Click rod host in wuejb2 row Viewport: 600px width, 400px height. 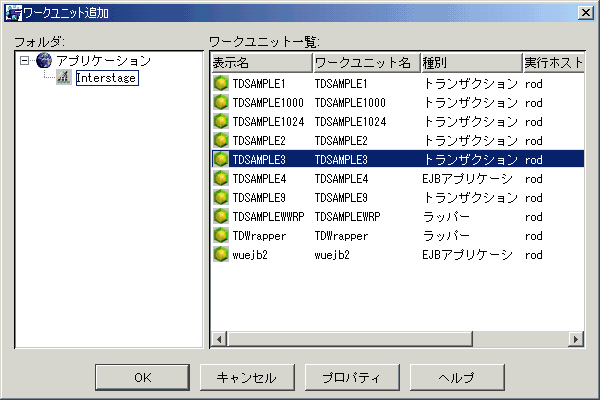point(534,255)
